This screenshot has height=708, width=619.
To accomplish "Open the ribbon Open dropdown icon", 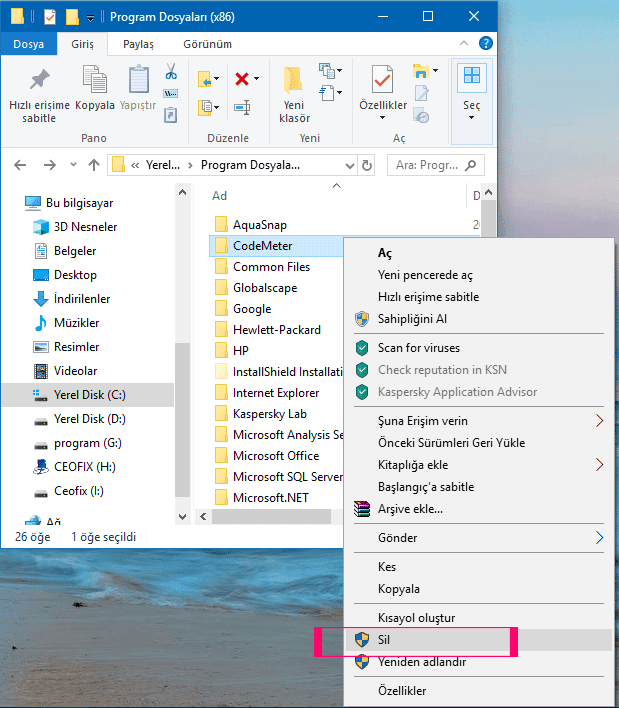I will [x=425, y=71].
